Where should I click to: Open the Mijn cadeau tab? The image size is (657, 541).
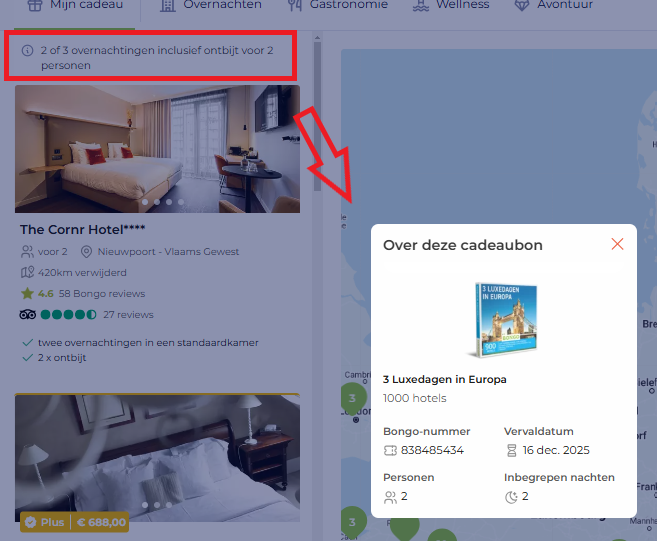tap(75, 5)
